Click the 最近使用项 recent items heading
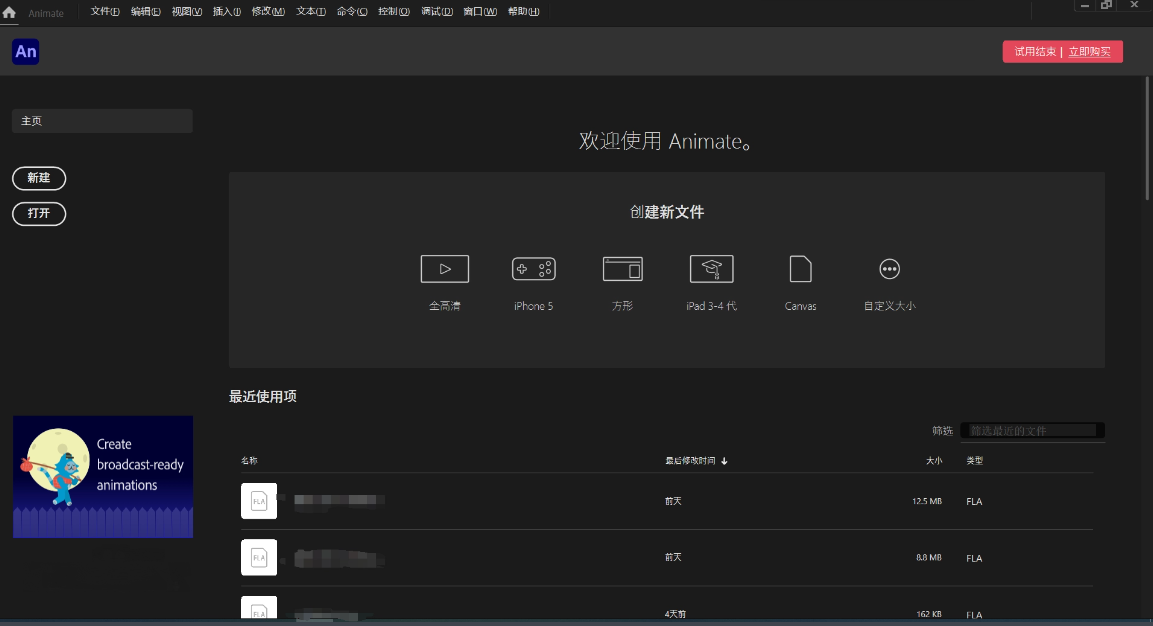 pos(263,396)
